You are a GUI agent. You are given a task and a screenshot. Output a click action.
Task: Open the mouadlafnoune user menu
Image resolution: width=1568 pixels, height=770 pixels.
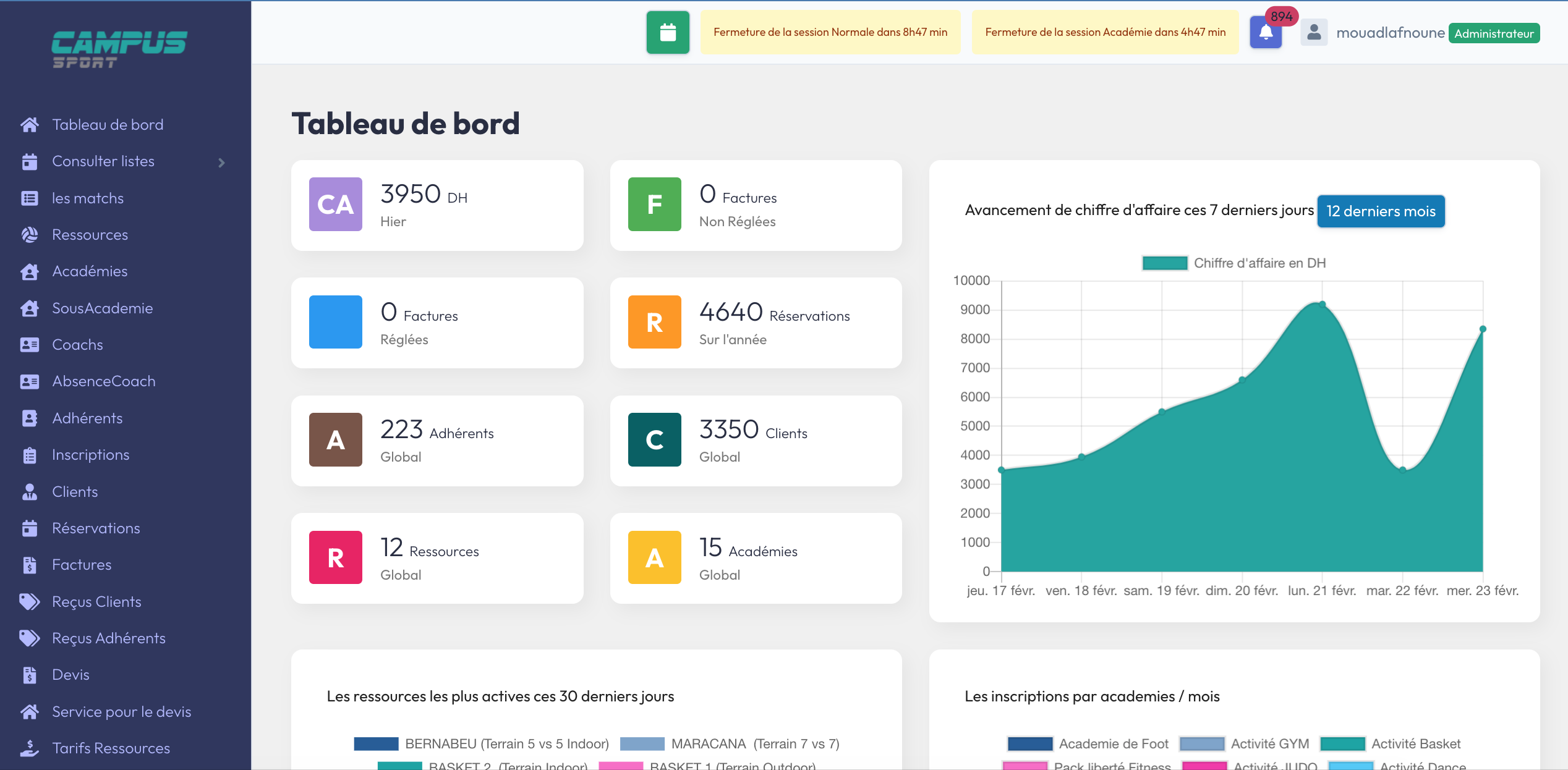[x=1390, y=33]
